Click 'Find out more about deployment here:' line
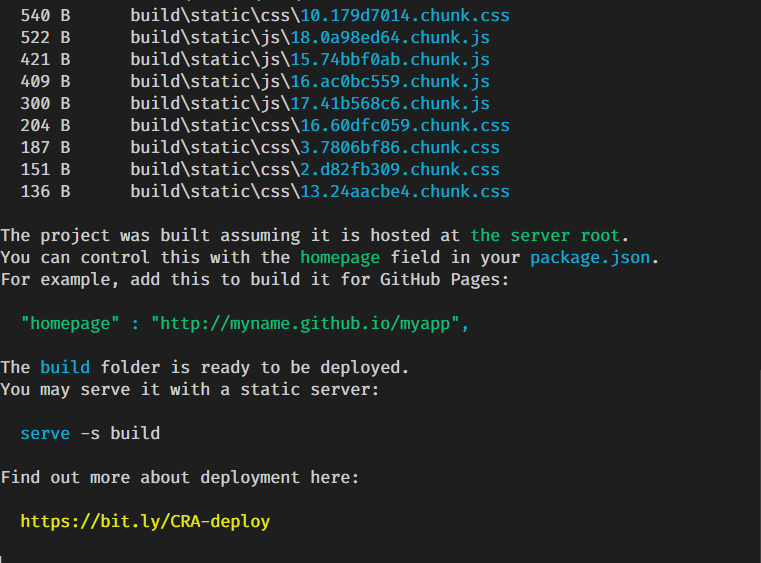Screen dimensions: 761x563 (x=180, y=478)
